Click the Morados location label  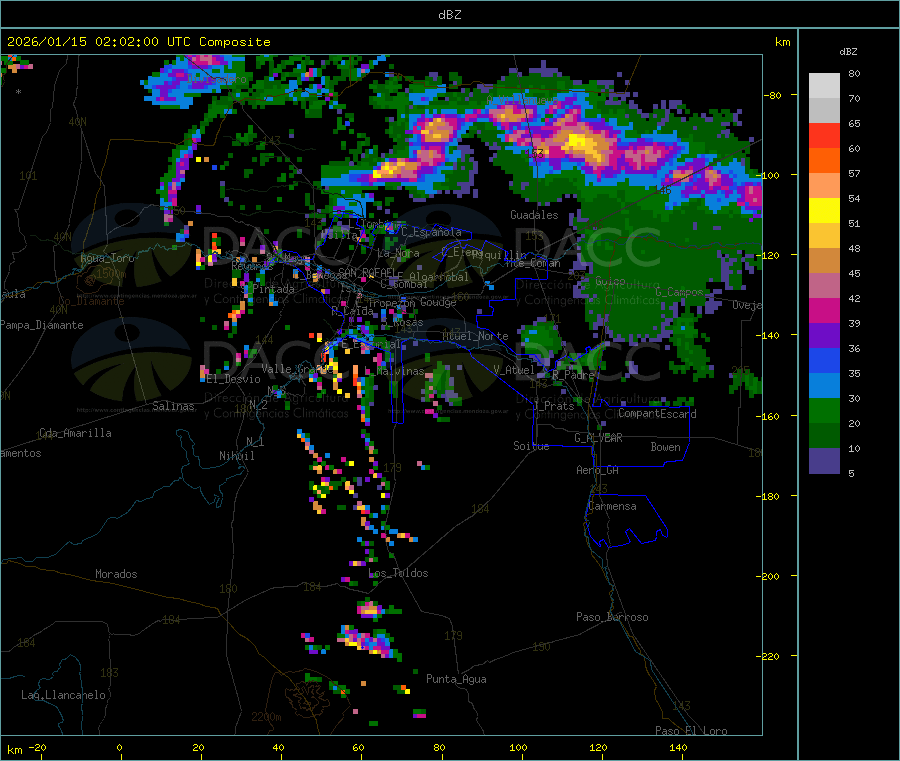tap(116, 574)
